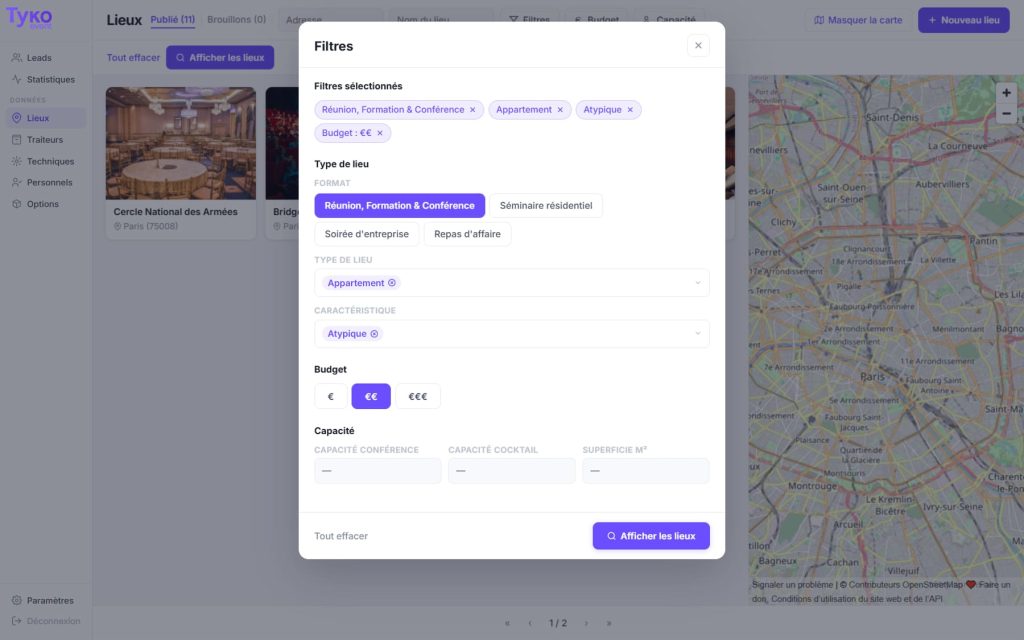The image size is (1024, 640).
Task: Click the Adresse search field
Action: (331, 20)
